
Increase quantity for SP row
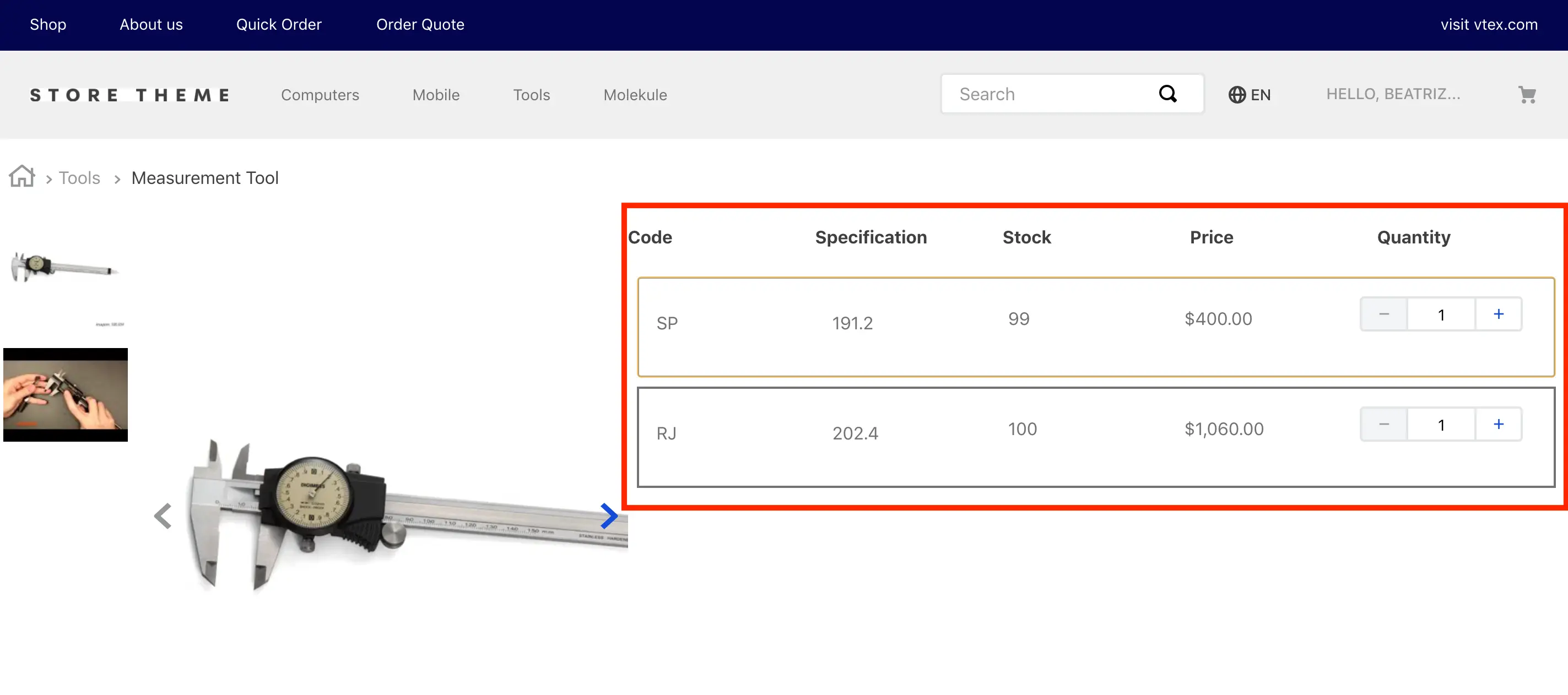click(1498, 314)
